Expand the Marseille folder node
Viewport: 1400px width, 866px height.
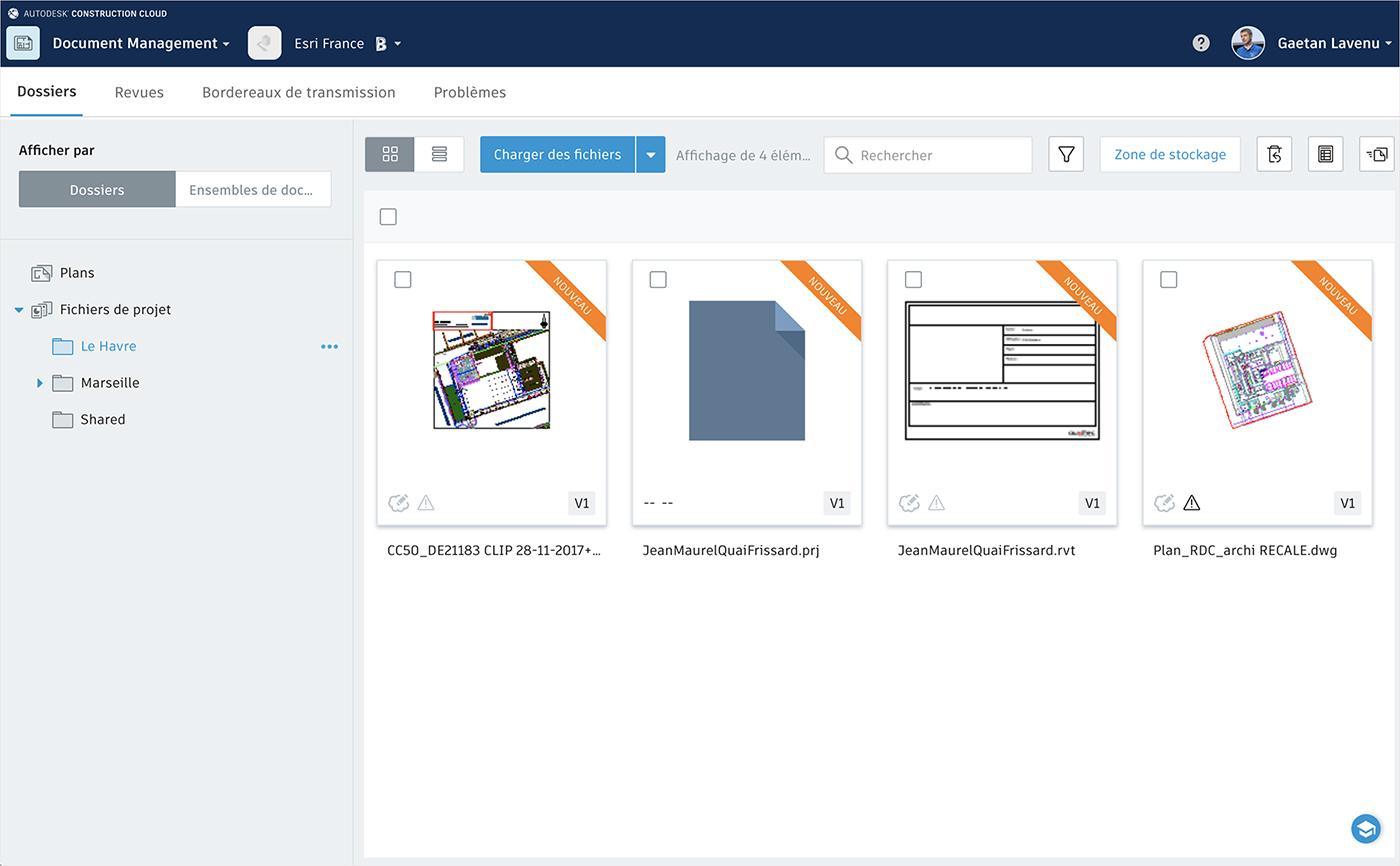click(40, 383)
